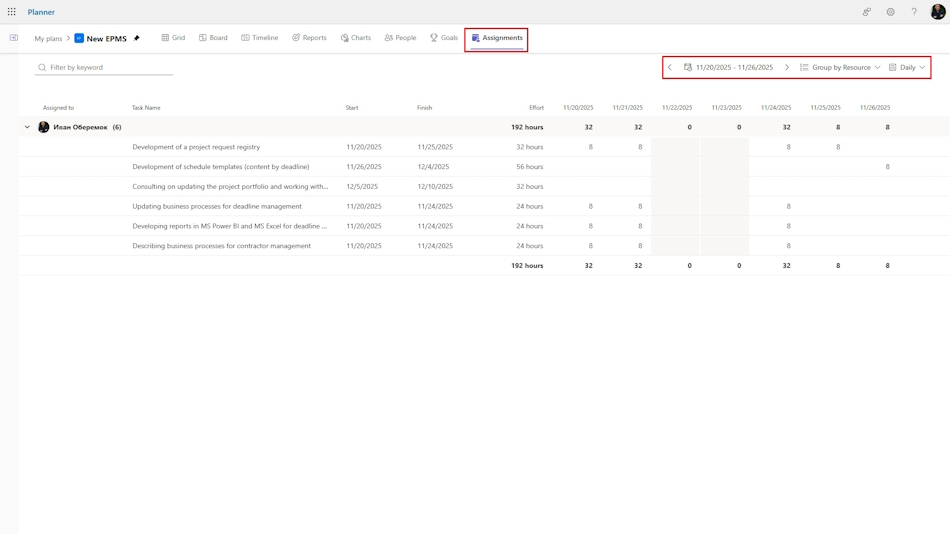
Task: Click Иван Оберемок's avatar
Action: [44, 127]
